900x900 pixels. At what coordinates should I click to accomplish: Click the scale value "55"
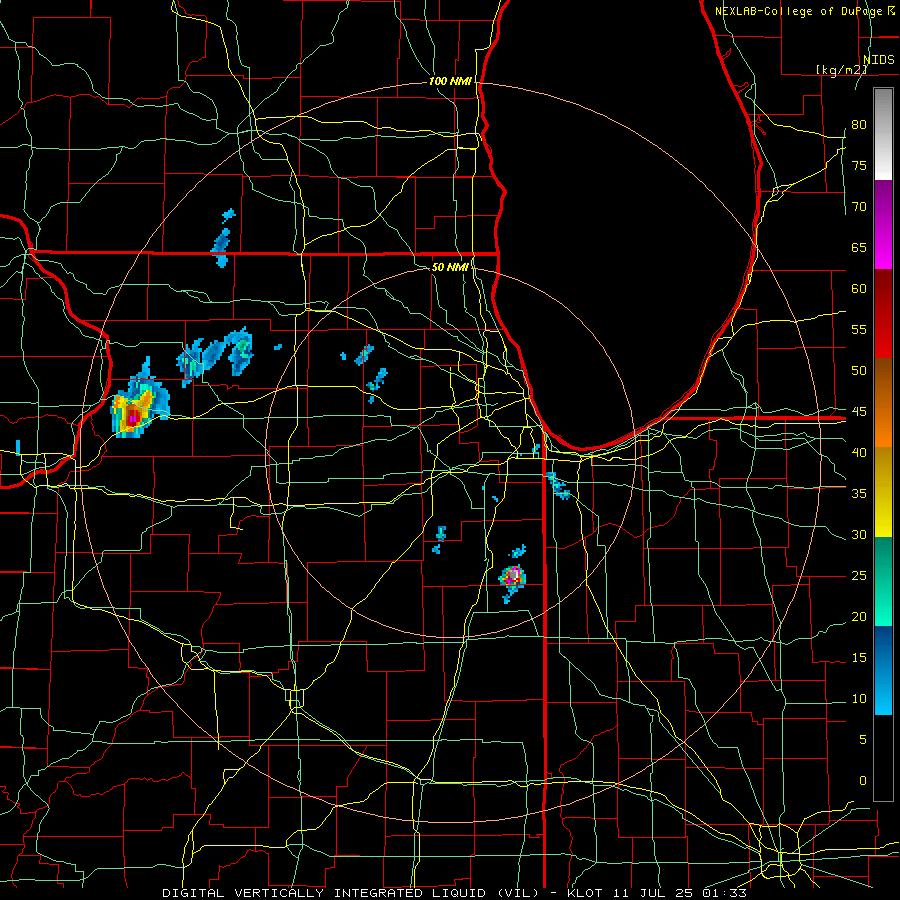click(859, 329)
